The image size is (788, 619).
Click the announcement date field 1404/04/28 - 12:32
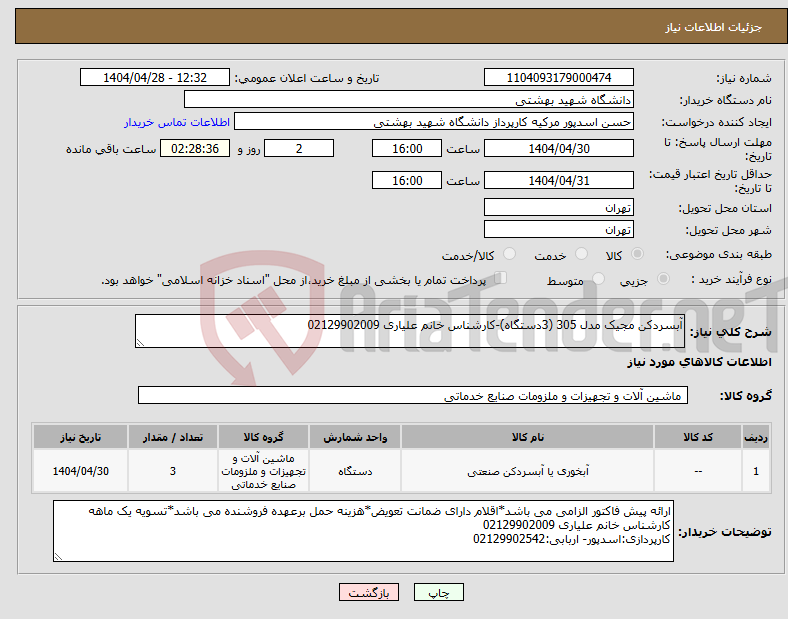click(x=155, y=77)
